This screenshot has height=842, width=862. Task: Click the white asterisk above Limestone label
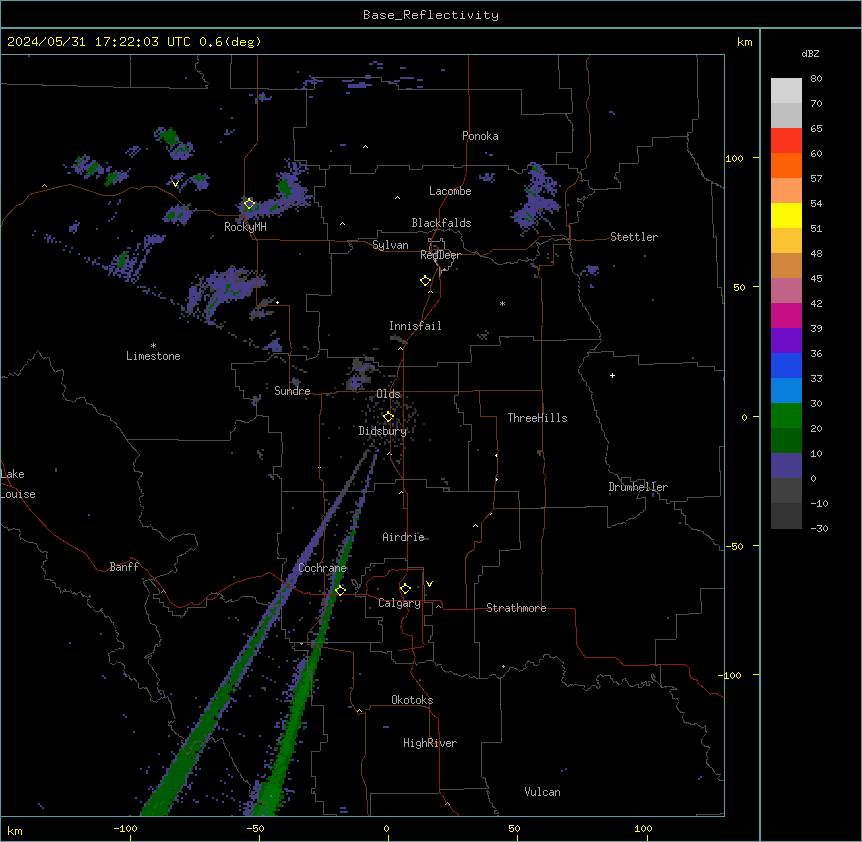point(153,346)
